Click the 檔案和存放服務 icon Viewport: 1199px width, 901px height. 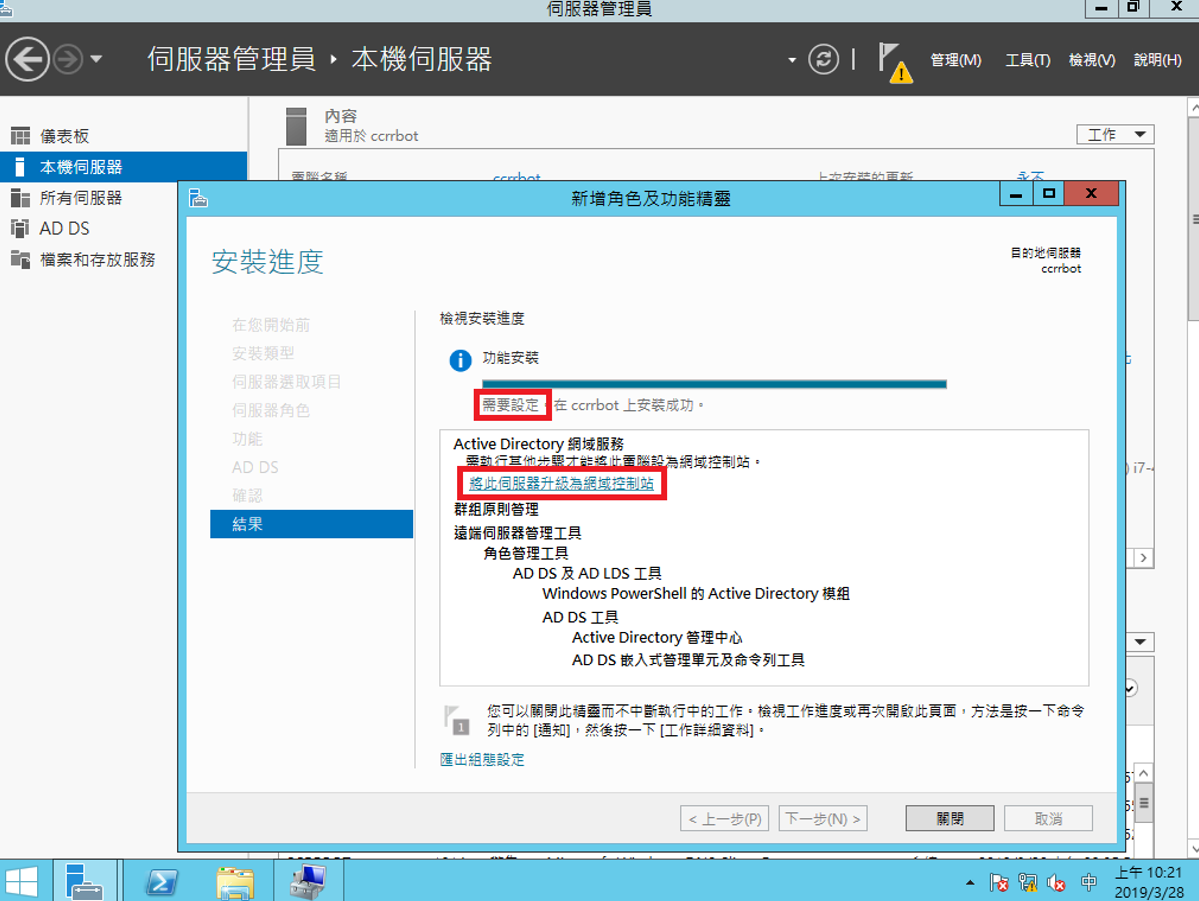(21, 259)
